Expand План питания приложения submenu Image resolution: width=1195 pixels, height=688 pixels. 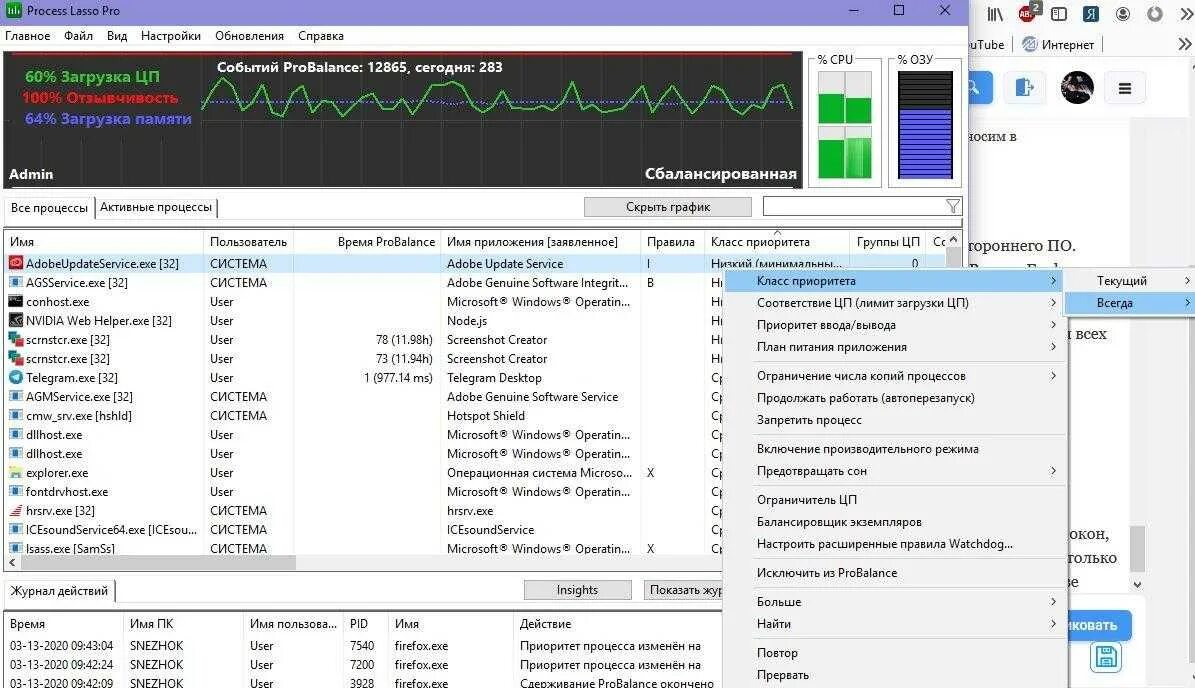click(x=895, y=347)
